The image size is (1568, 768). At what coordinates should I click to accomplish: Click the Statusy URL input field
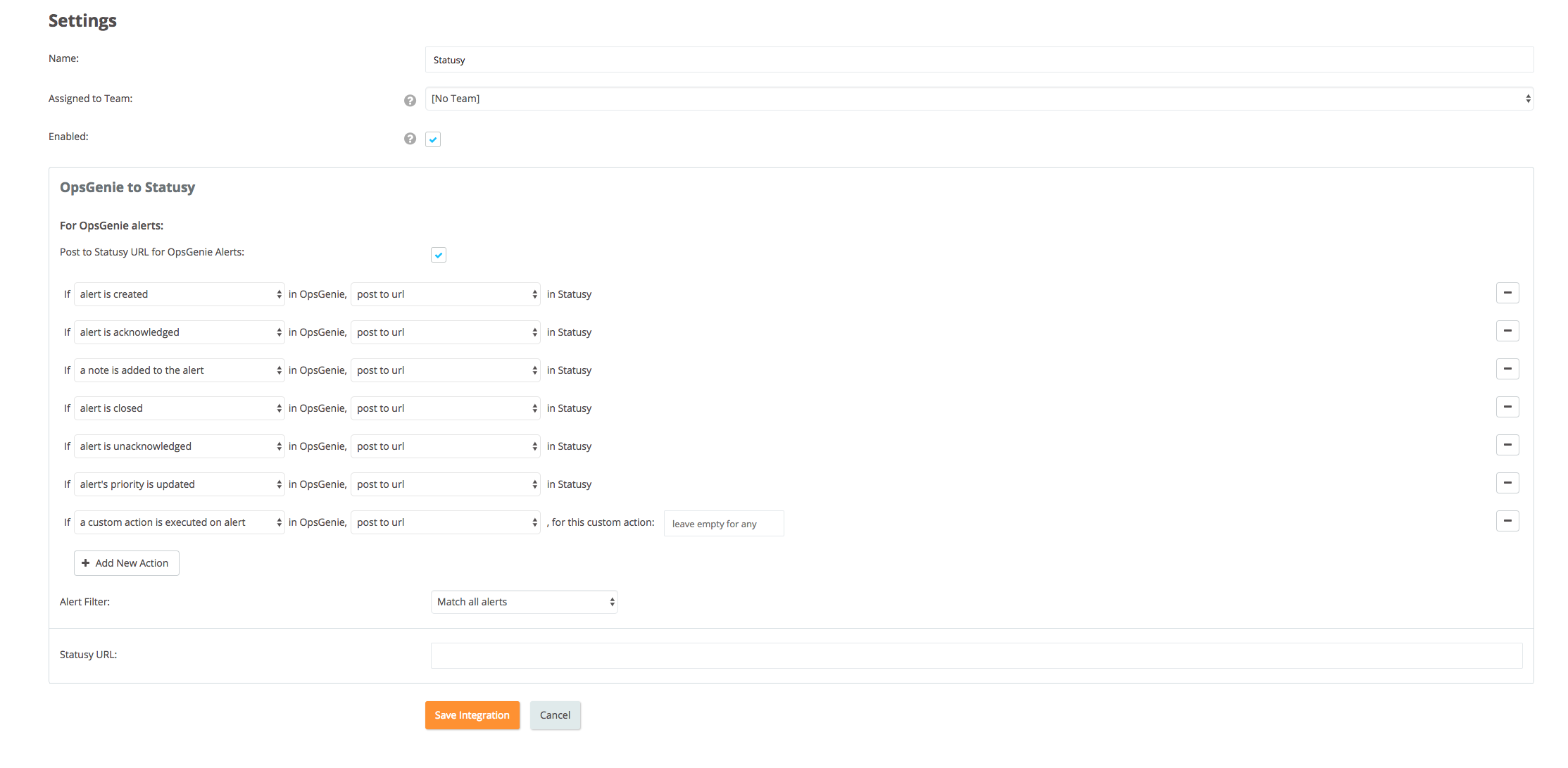tap(976, 655)
